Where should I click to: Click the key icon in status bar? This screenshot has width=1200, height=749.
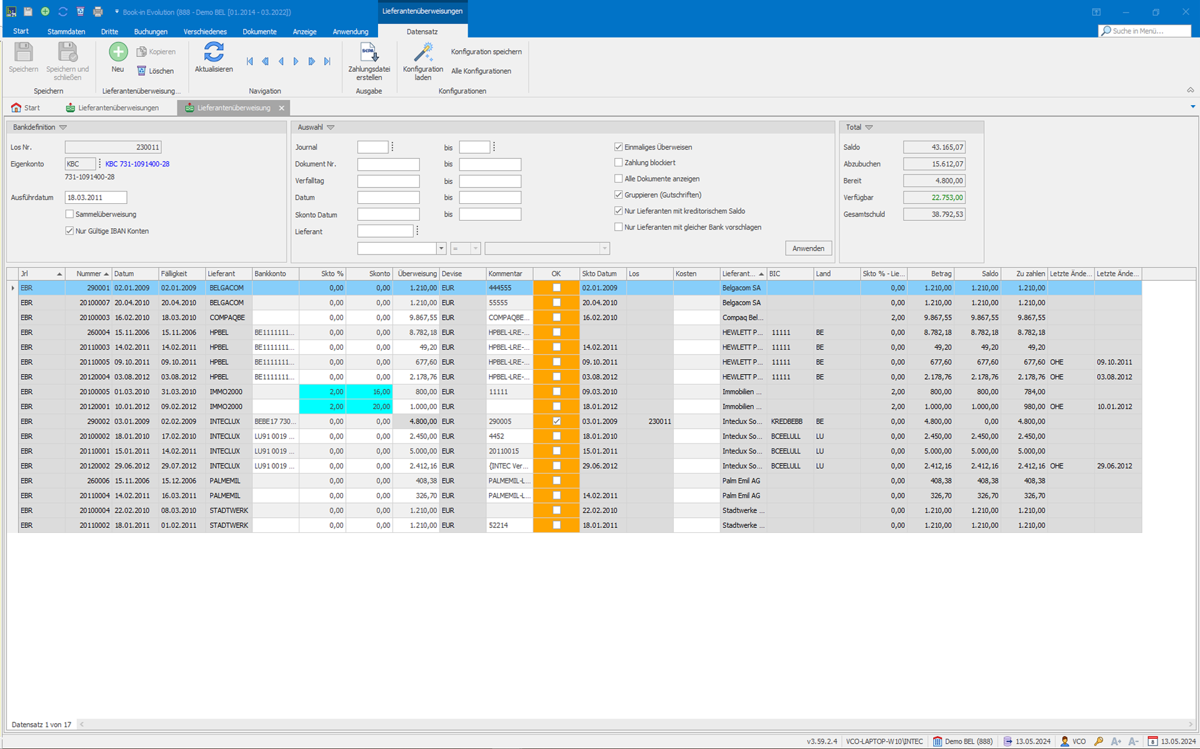tap(1099, 742)
